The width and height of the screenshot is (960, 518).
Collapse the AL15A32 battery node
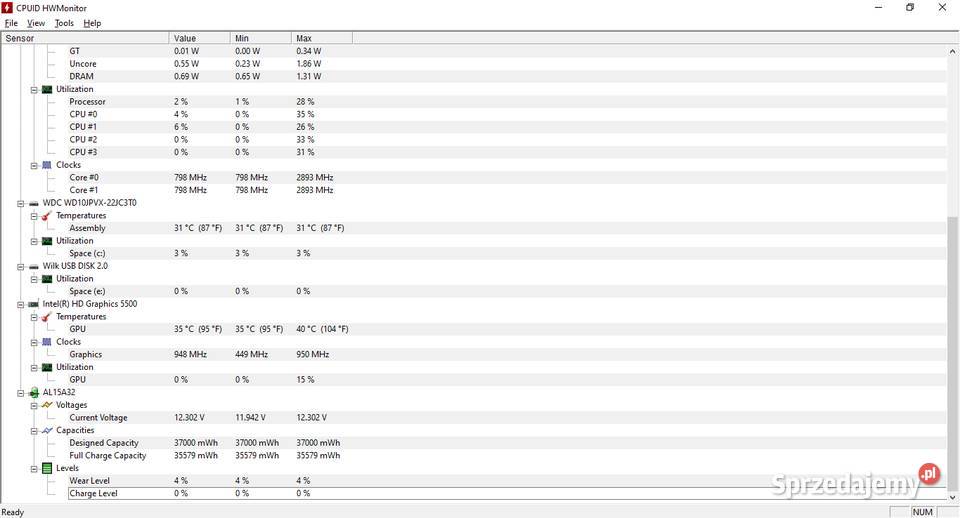[x=21, y=393]
